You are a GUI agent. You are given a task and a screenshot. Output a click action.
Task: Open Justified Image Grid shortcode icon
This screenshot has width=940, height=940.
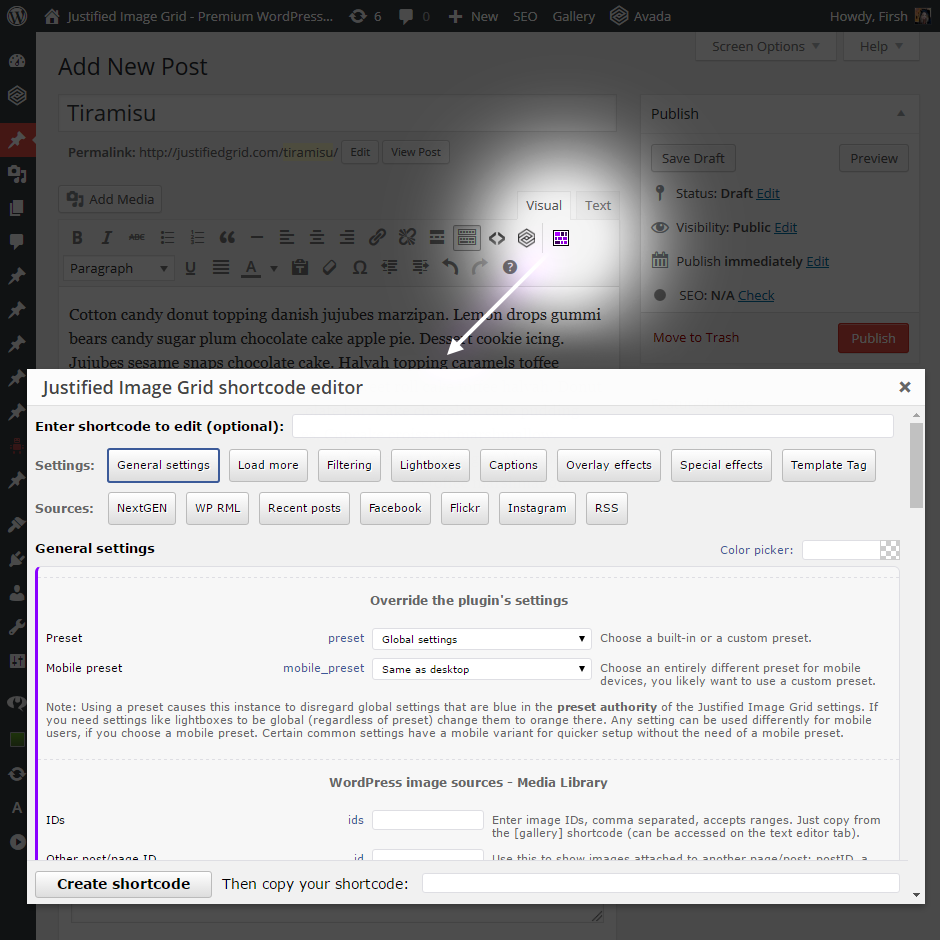[561, 238]
